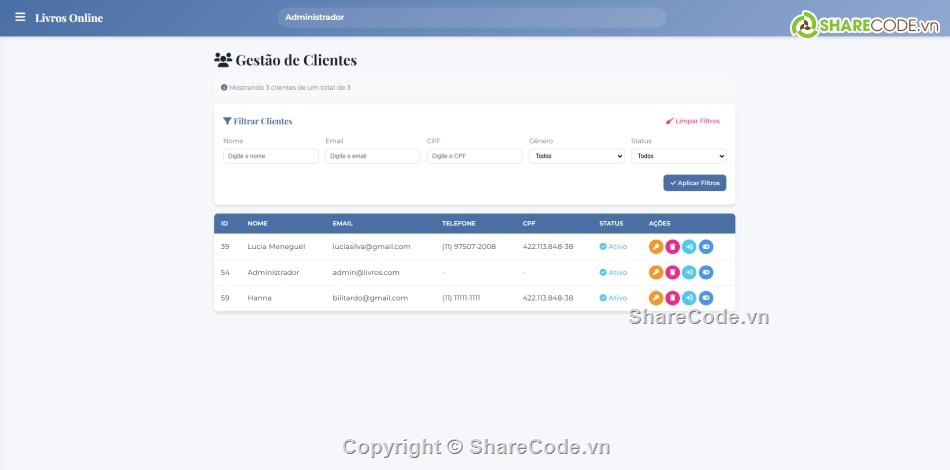Open the hamburger menu beside Livros Online
The width and height of the screenshot is (950, 470).
coord(20,17)
